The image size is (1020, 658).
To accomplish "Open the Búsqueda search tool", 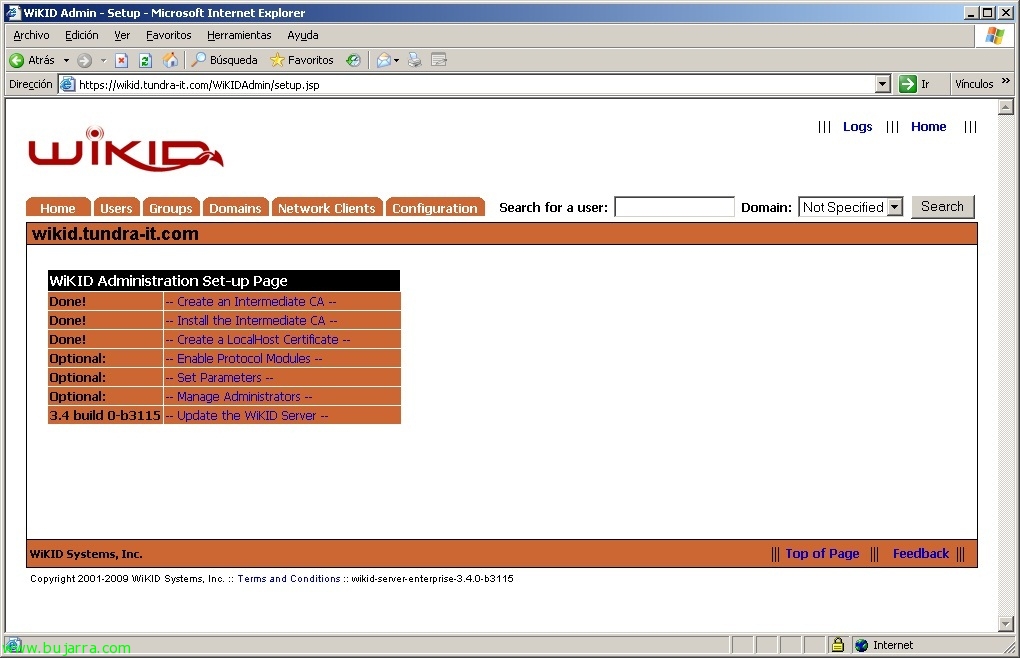I will click(x=225, y=60).
